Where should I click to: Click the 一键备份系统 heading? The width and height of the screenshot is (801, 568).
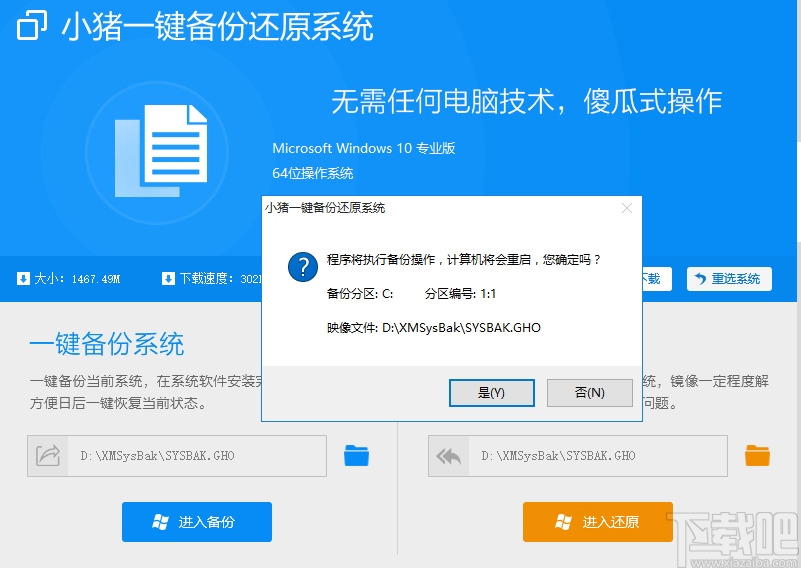pyautogui.click(x=107, y=344)
